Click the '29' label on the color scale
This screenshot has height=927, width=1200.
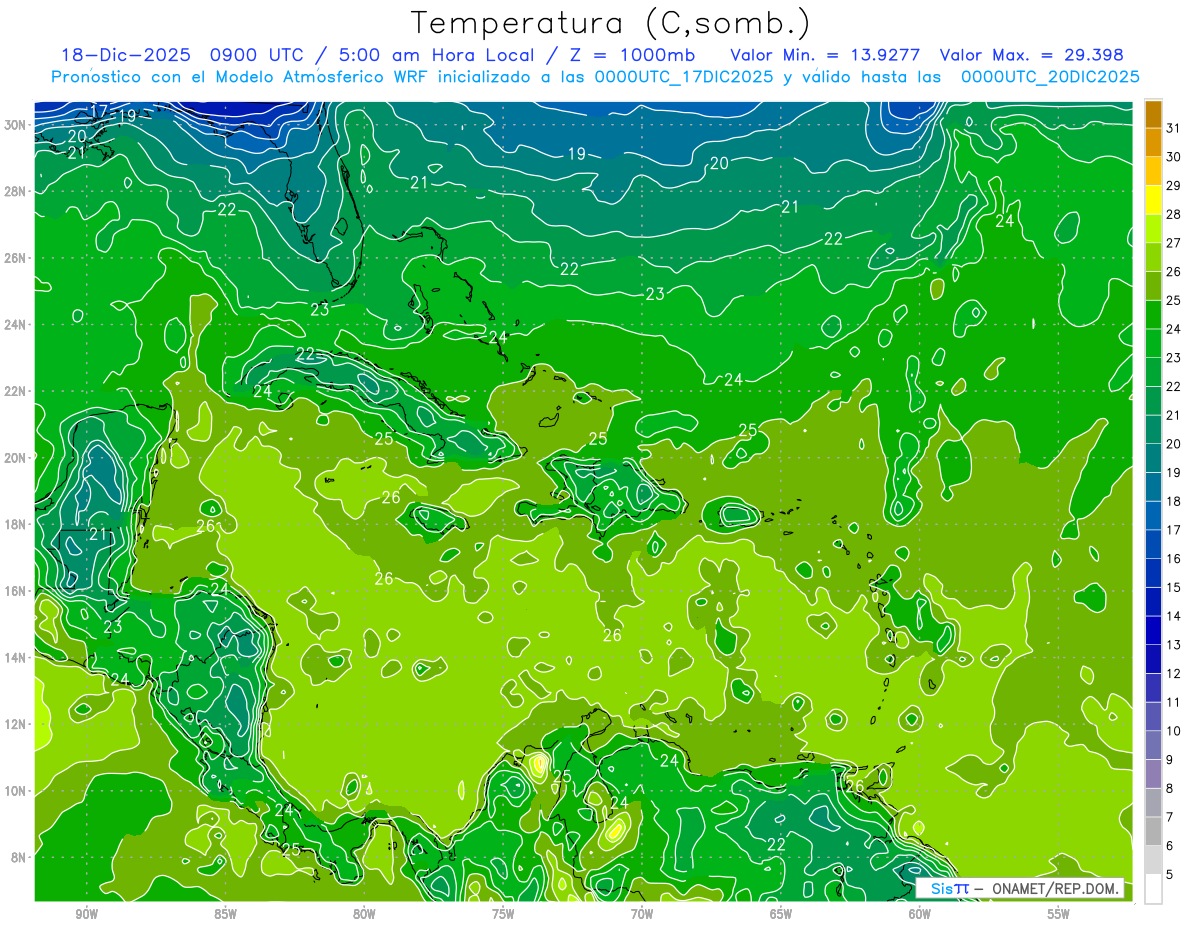1174,186
